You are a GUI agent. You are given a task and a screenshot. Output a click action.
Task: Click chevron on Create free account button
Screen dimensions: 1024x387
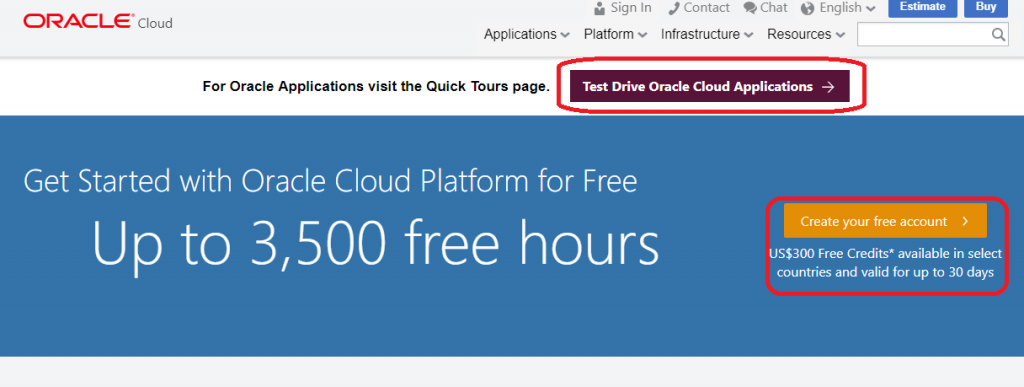965,221
